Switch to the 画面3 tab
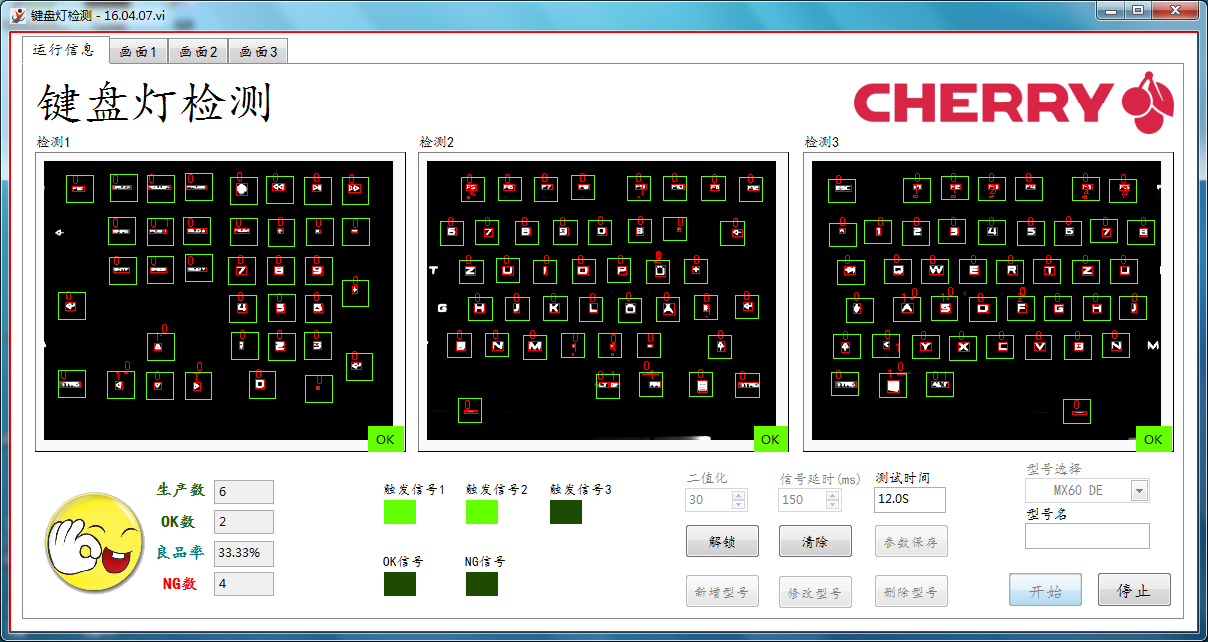The width and height of the screenshot is (1208, 642). (258, 52)
